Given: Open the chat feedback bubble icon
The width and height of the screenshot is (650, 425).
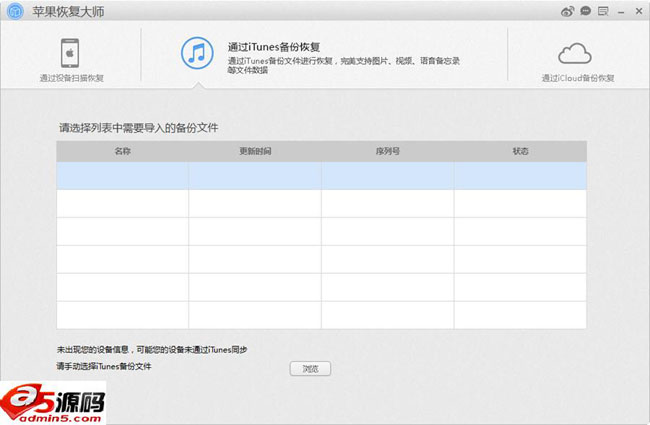Looking at the screenshot, I should 585,11.
